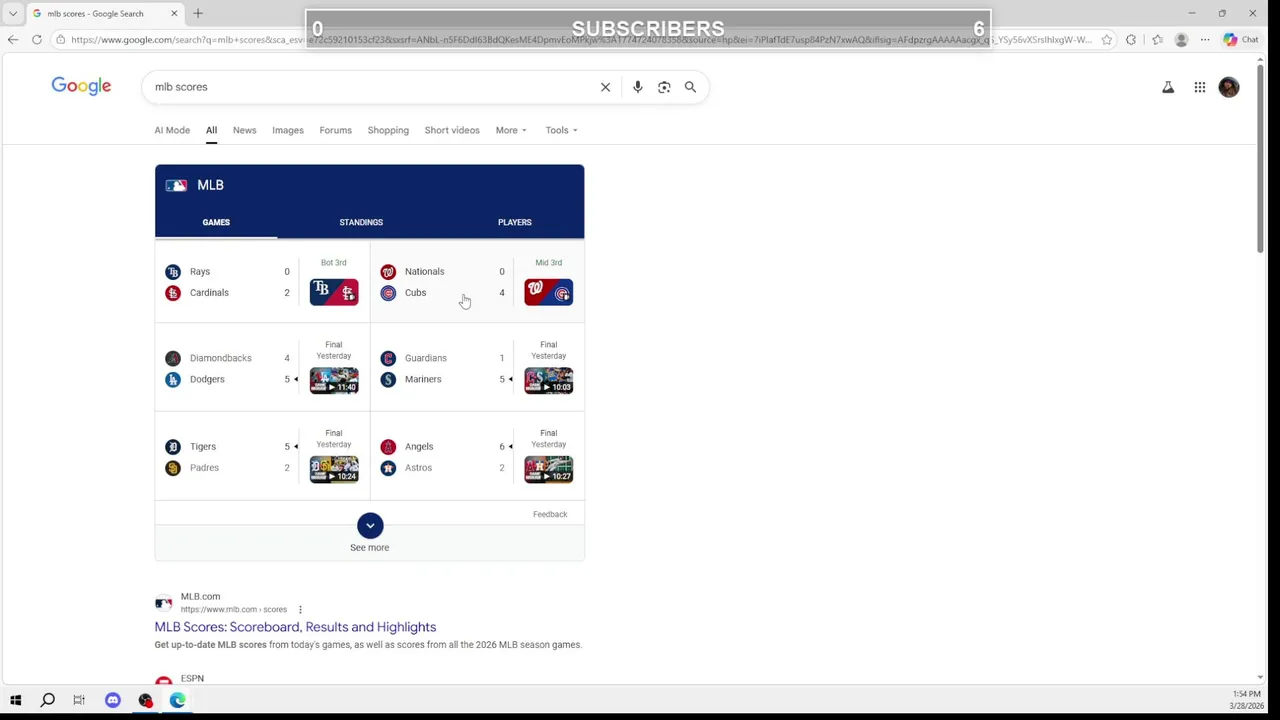Open the Tools dropdown

pyautogui.click(x=561, y=130)
